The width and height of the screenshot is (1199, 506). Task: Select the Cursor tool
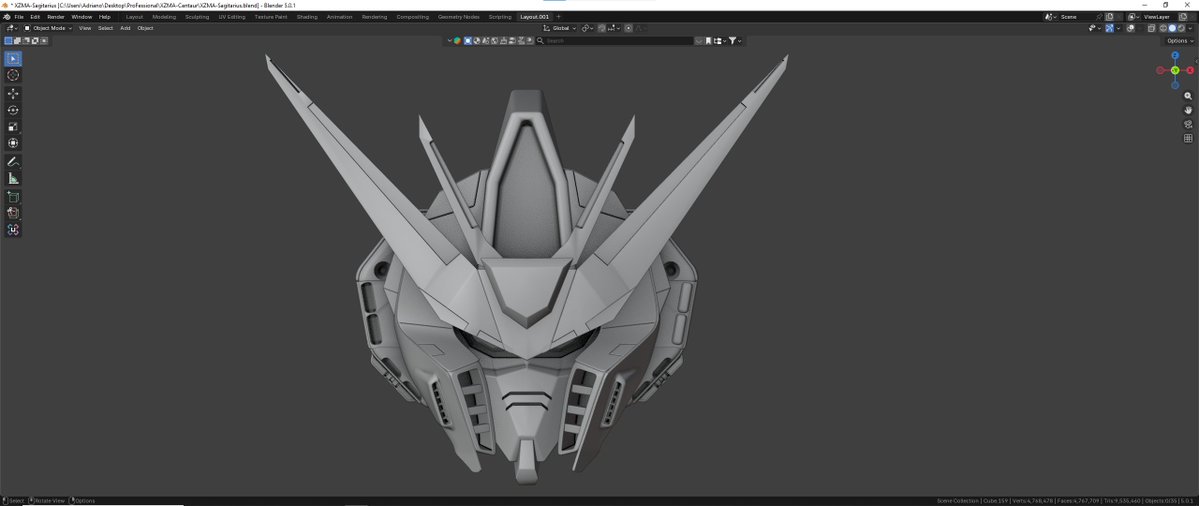click(13, 75)
